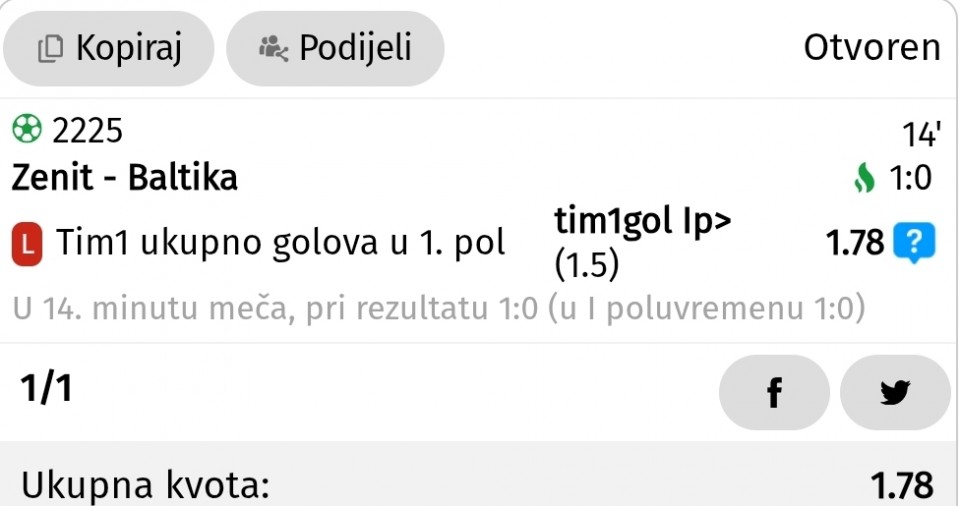Click the Otvoren status label

tap(872, 48)
